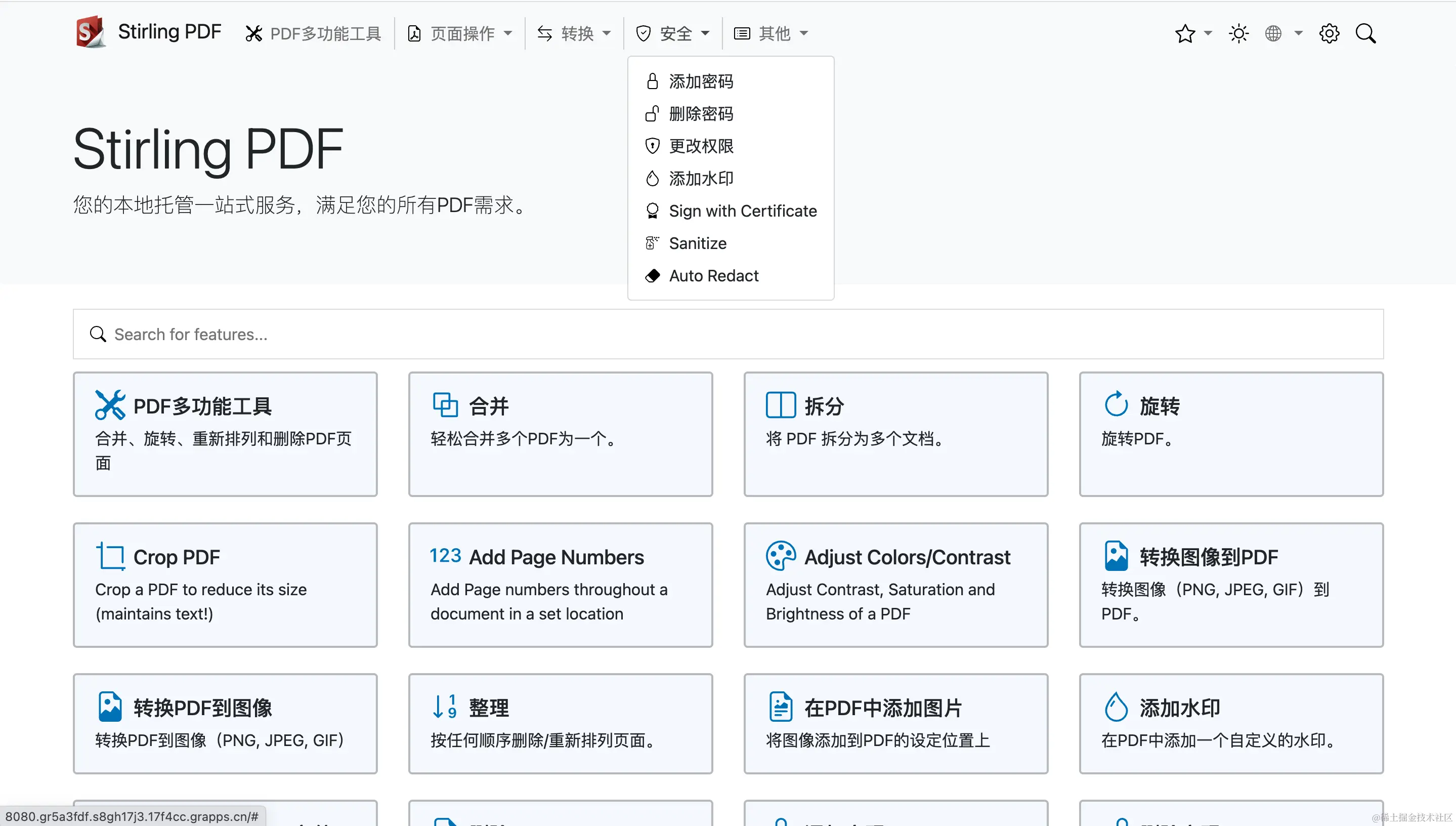The image size is (1456, 826).
Task: Select 更改权限 from the menu
Action: pyautogui.click(x=730, y=146)
